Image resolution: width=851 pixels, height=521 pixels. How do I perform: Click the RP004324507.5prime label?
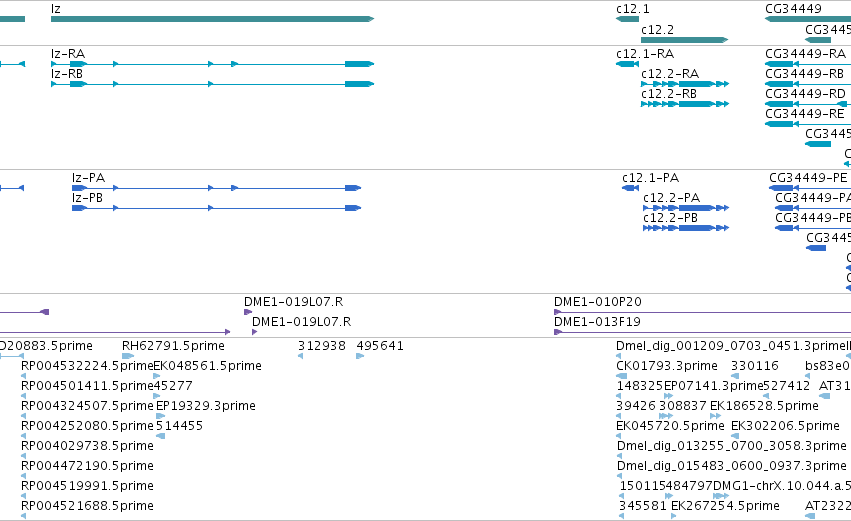(x=87, y=406)
